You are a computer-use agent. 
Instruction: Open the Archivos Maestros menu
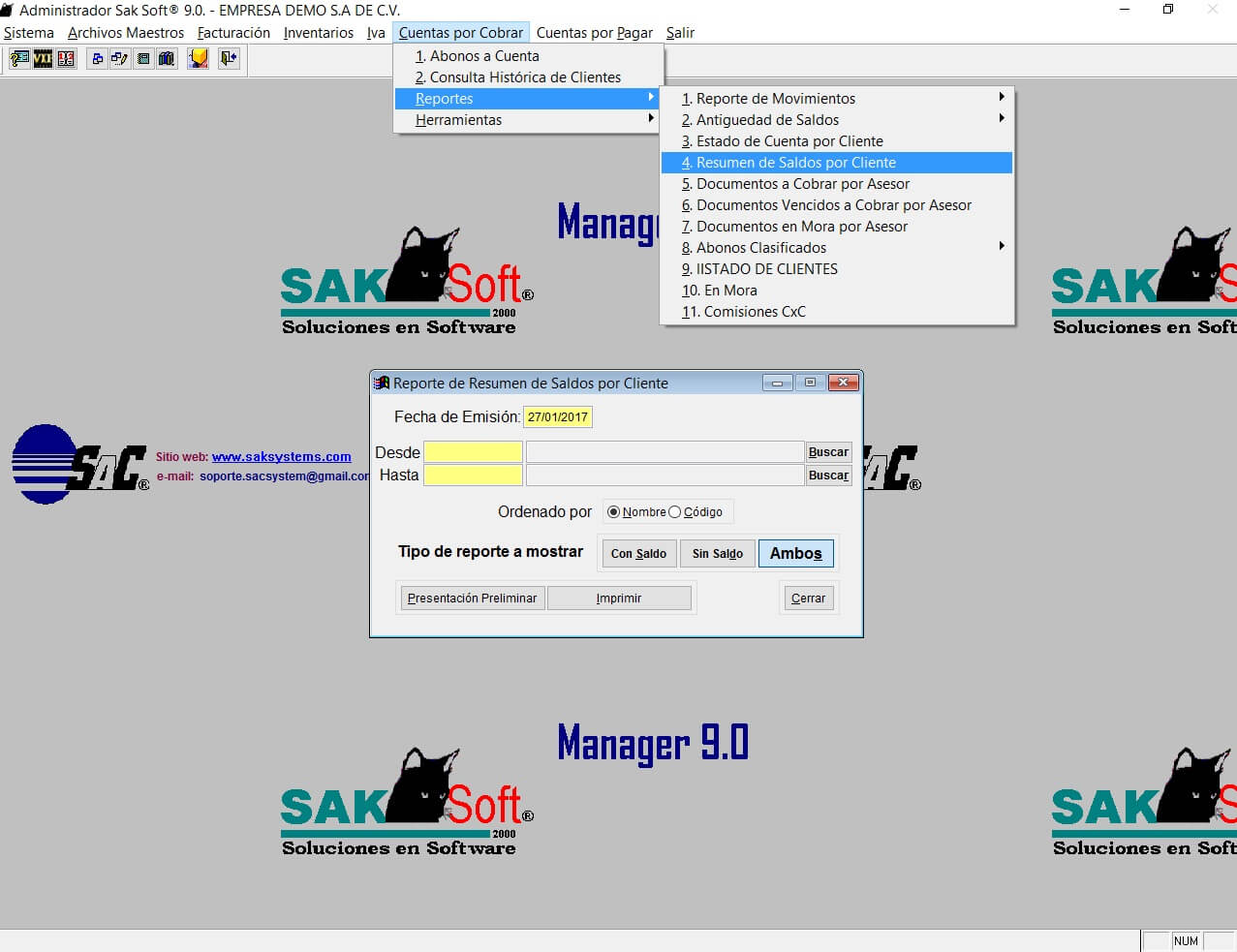(x=126, y=33)
